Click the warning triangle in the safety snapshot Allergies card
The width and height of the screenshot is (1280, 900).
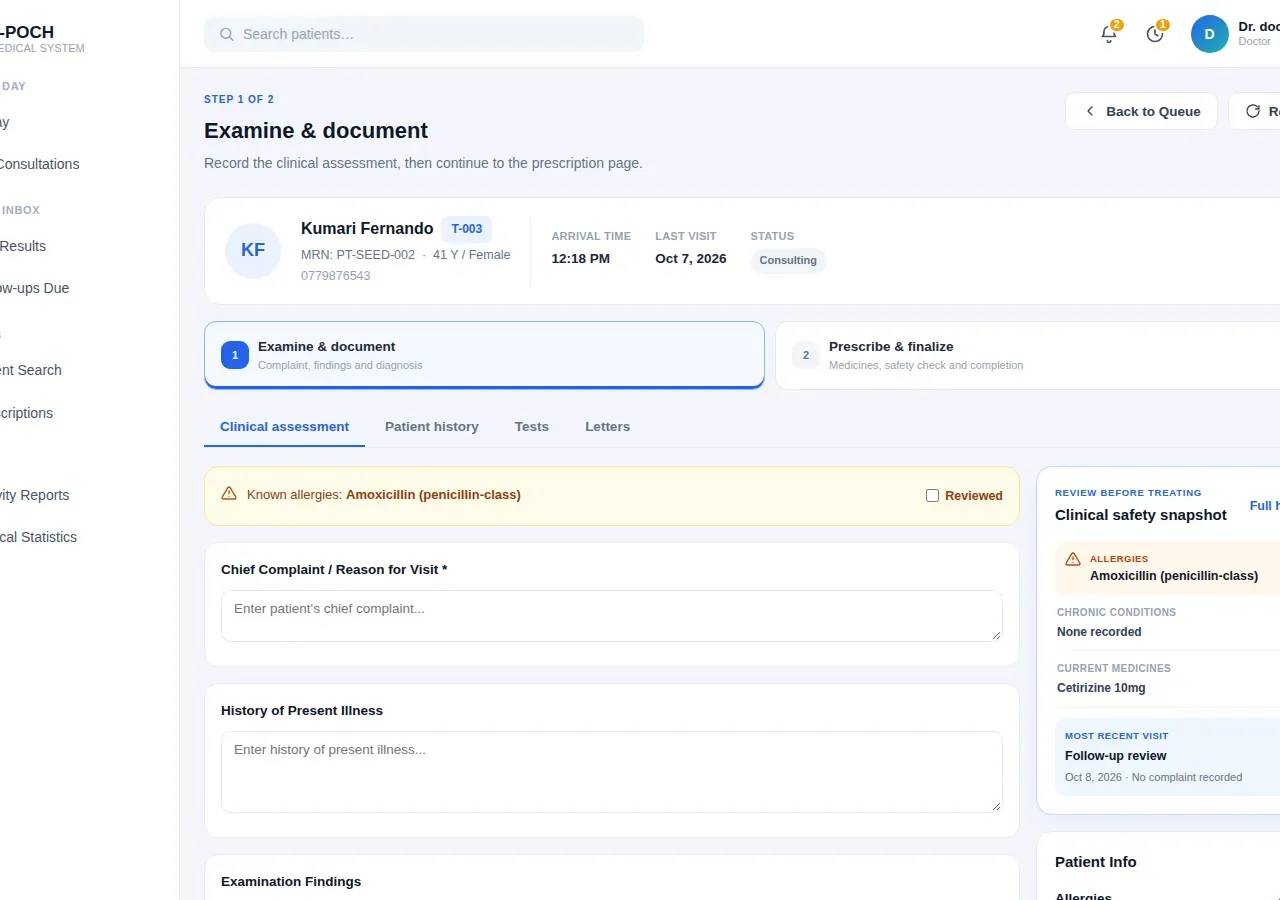pos(1073,559)
